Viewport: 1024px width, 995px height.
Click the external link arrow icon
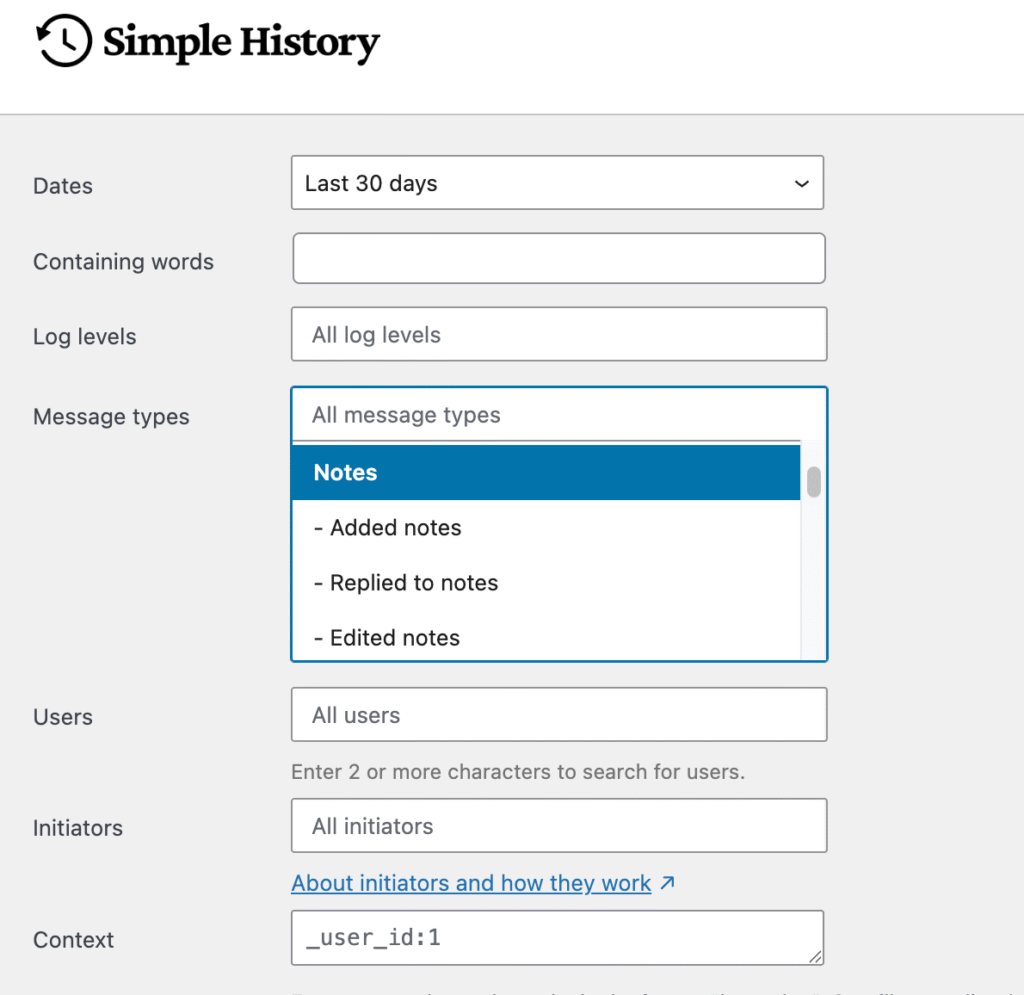[668, 883]
